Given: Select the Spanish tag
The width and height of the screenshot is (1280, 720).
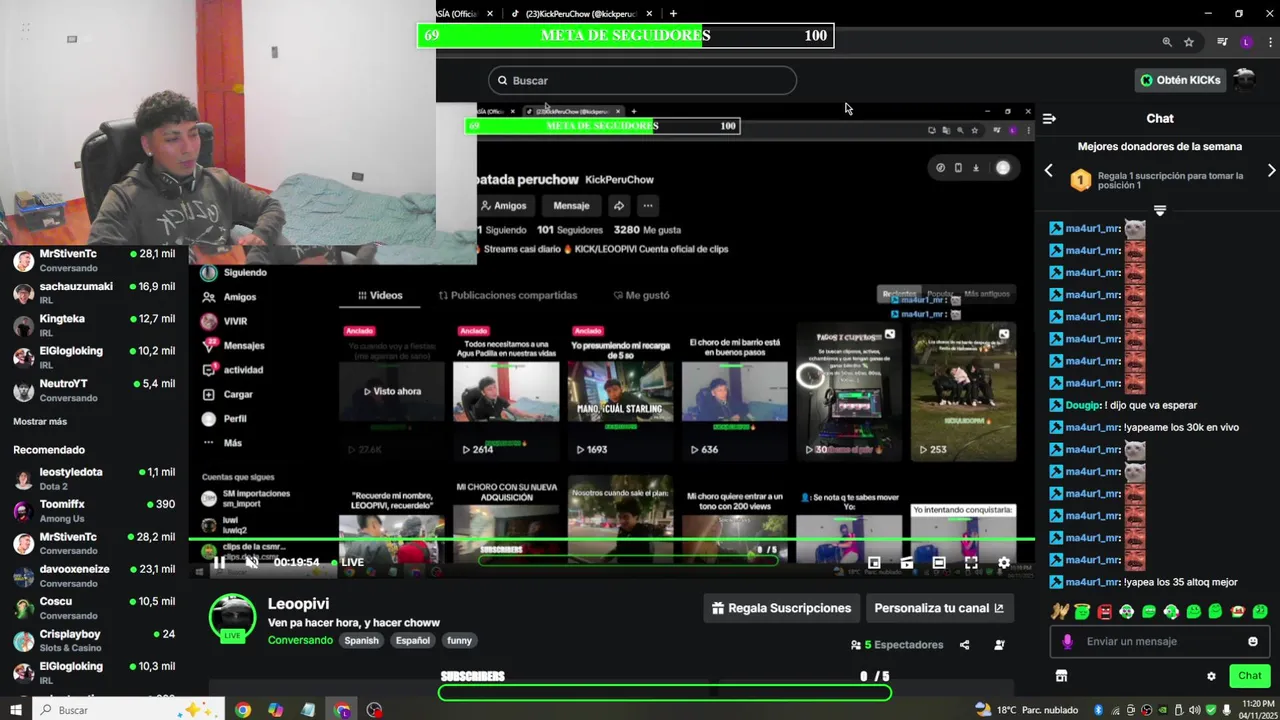Looking at the screenshot, I should pyautogui.click(x=361, y=640).
